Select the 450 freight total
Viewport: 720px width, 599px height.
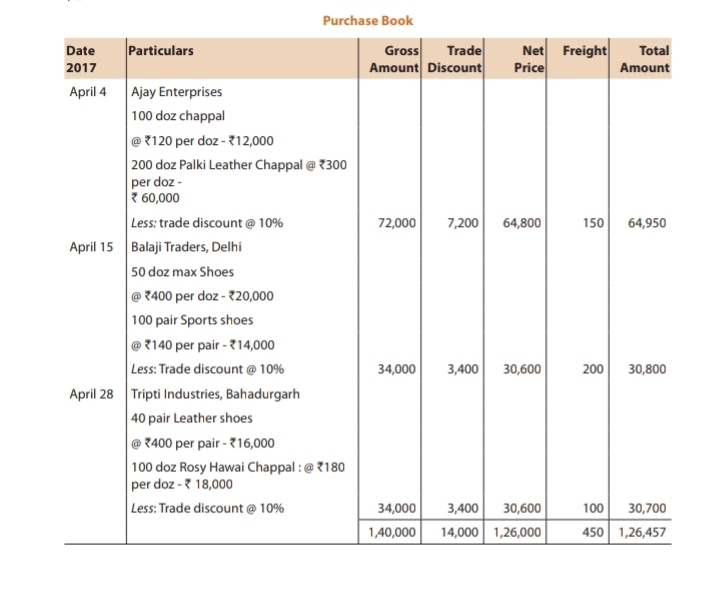click(593, 532)
